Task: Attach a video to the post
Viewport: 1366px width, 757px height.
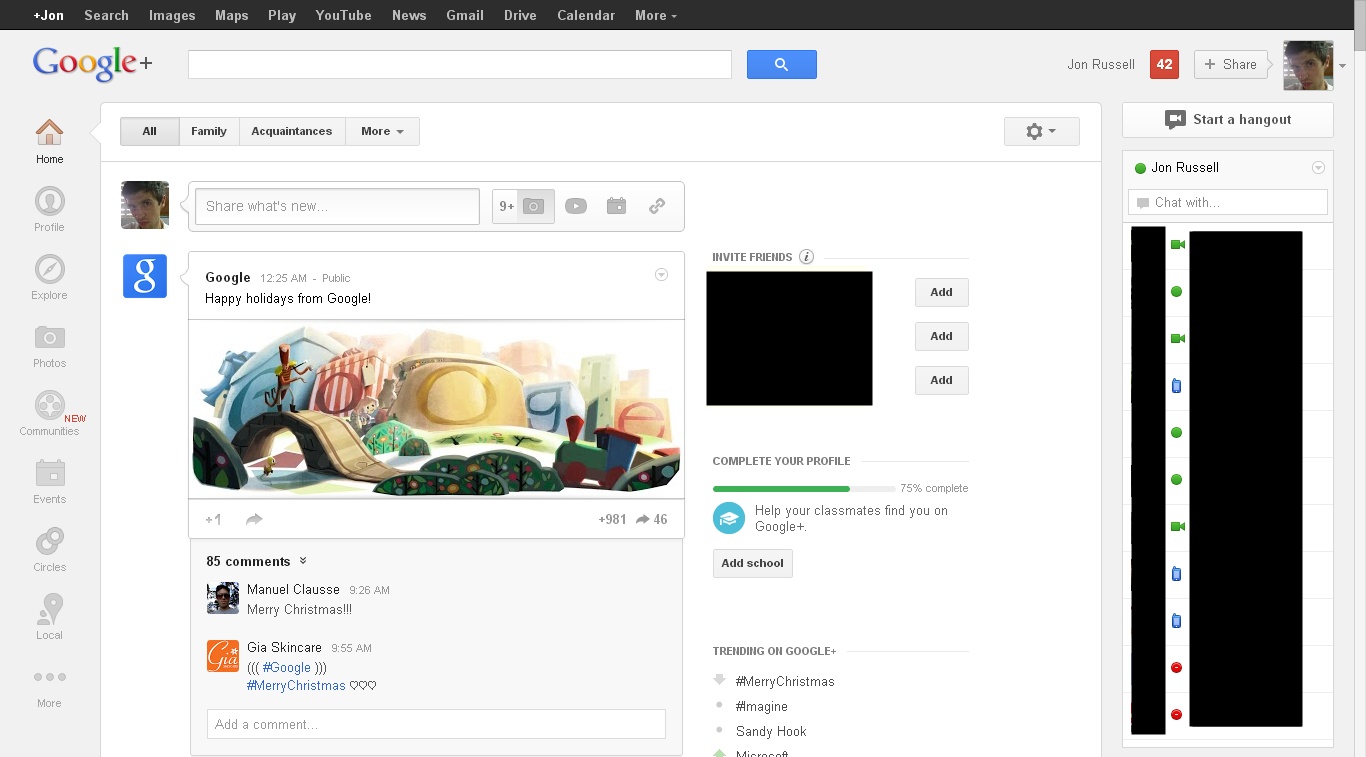Action: (x=576, y=206)
